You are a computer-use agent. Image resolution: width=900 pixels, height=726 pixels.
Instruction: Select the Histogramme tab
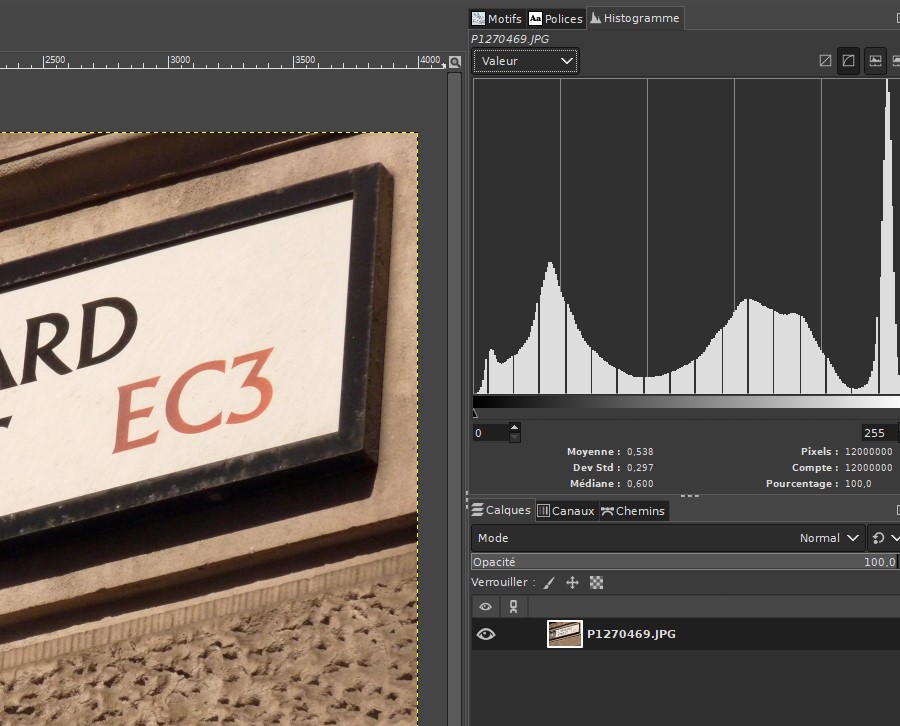tap(634, 18)
